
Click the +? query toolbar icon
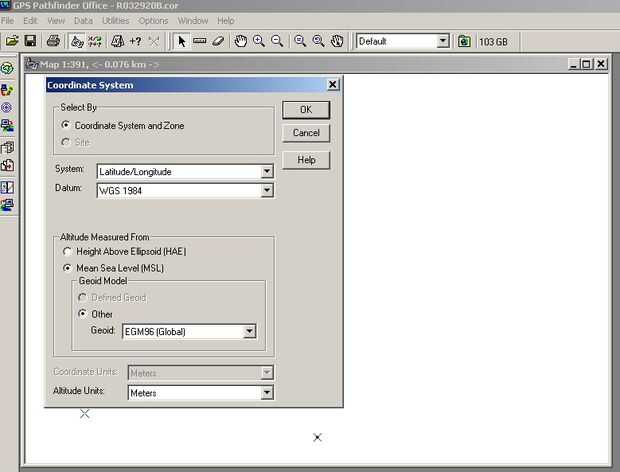coord(136,41)
